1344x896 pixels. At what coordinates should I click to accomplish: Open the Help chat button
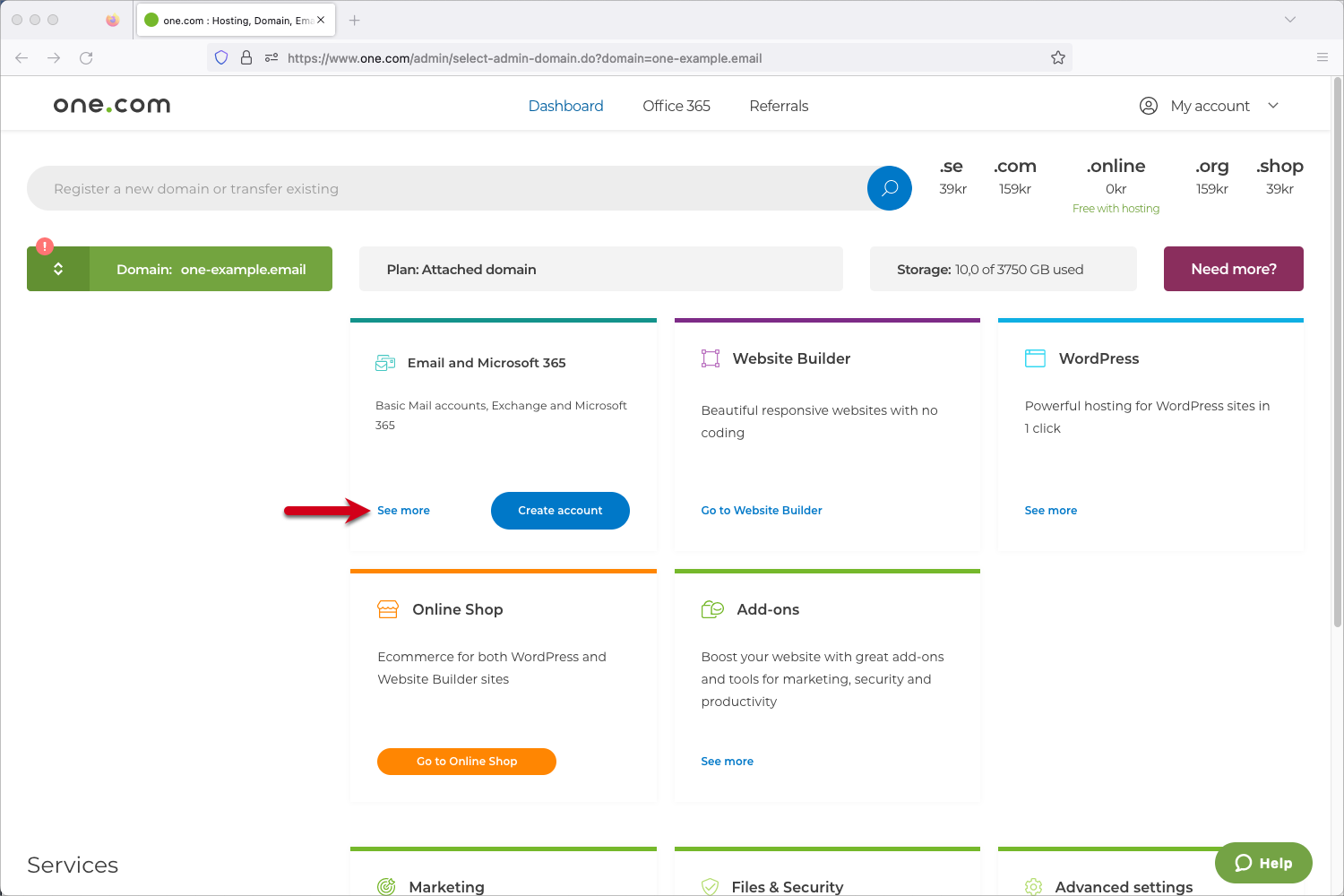click(1263, 863)
